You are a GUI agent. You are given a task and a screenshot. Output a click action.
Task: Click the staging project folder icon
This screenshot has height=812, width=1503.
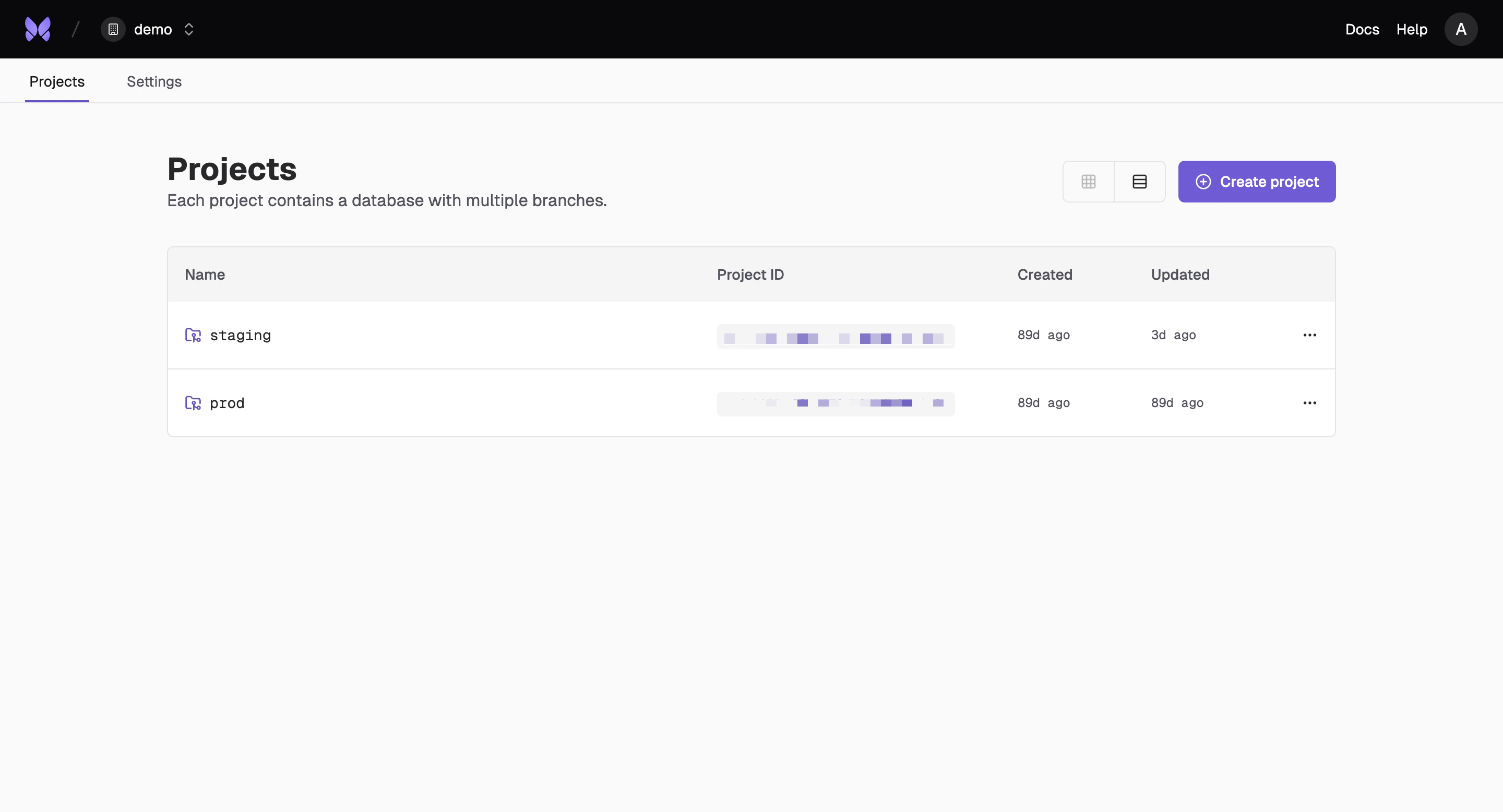[192, 336]
